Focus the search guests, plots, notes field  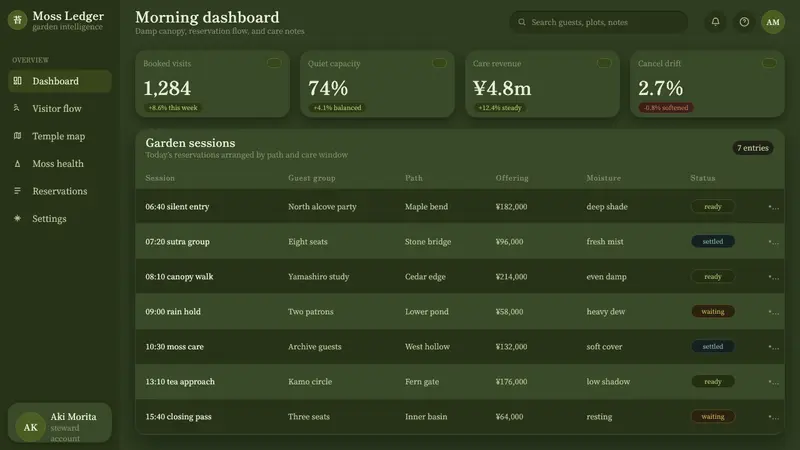(599, 22)
